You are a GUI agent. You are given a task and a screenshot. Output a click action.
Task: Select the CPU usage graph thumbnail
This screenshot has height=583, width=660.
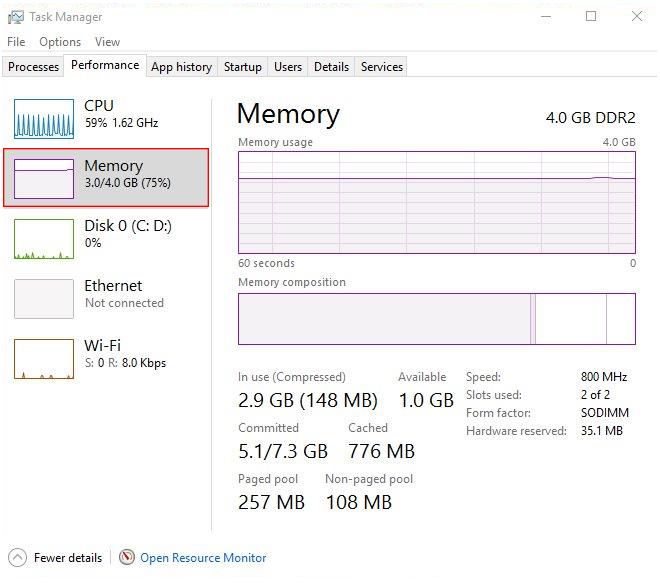(44, 119)
